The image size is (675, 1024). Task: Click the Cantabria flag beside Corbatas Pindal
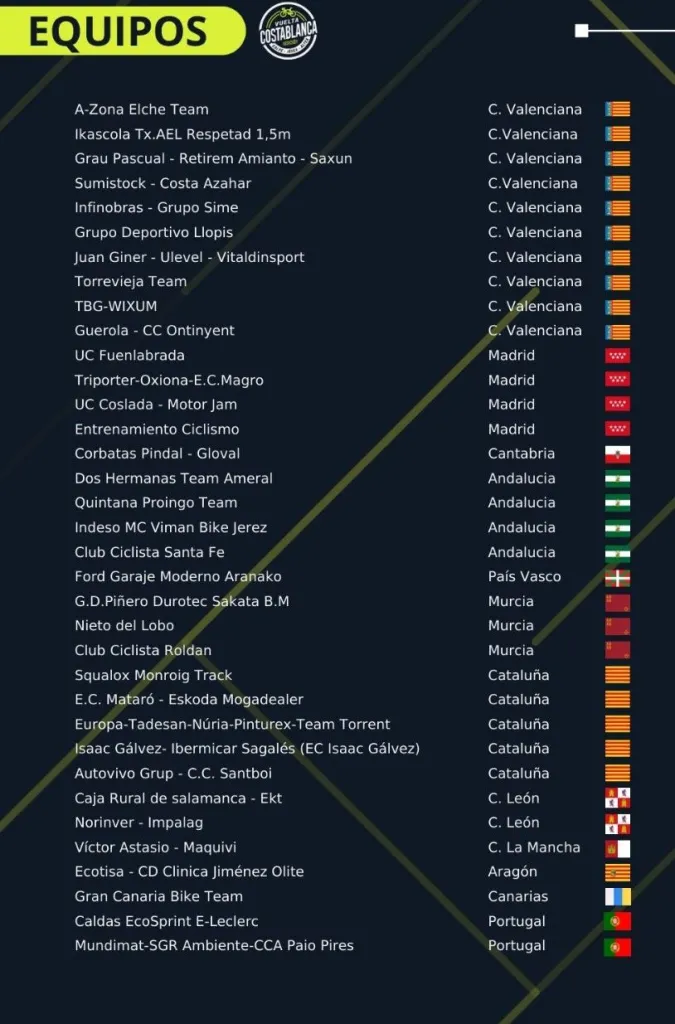pos(617,454)
